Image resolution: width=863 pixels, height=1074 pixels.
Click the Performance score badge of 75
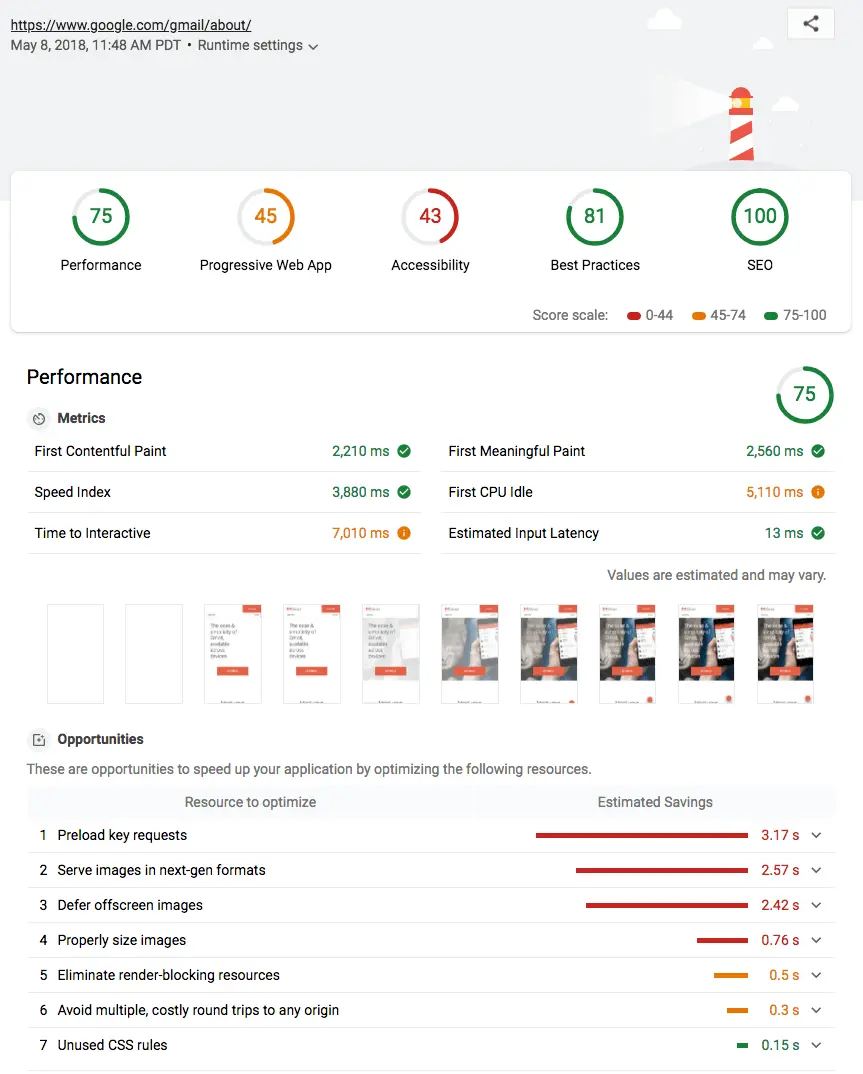coord(804,395)
